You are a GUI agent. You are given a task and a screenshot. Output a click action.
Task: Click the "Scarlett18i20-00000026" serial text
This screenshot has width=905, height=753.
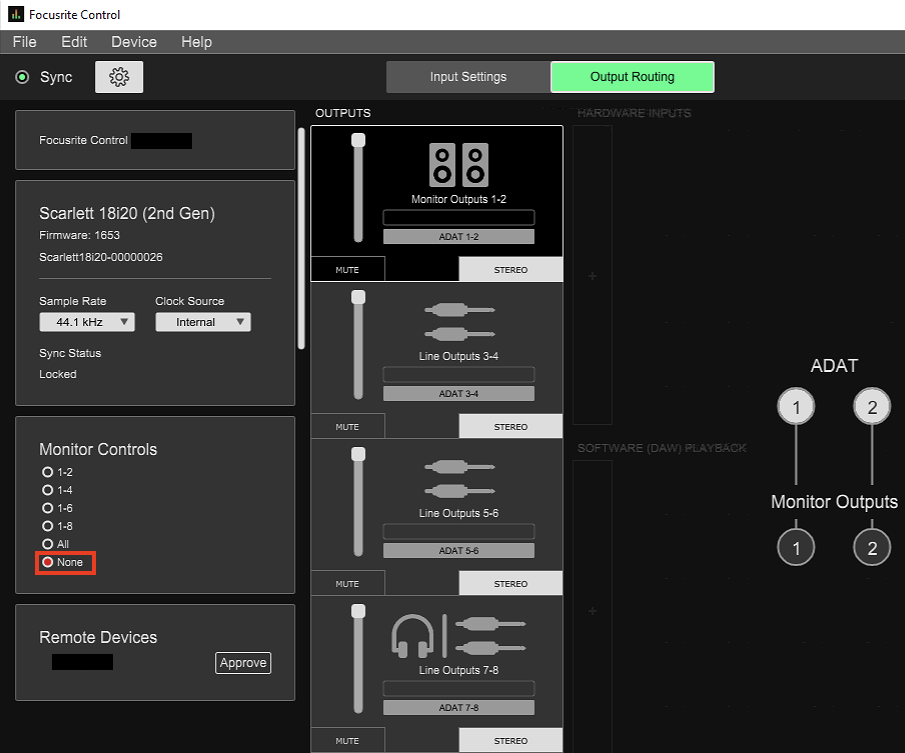pyautogui.click(x=101, y=257)
